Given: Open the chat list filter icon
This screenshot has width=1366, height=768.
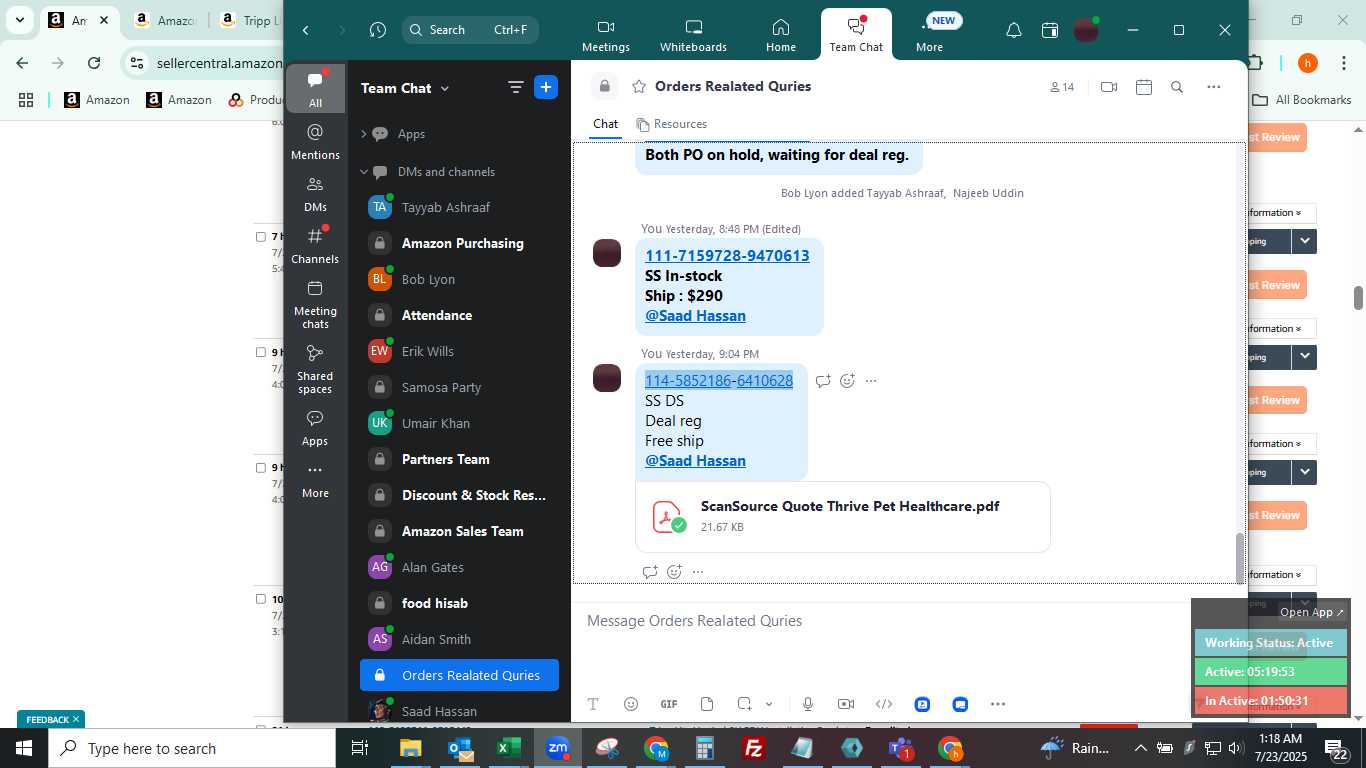Looking at the screenshot, I should [516, 88].
